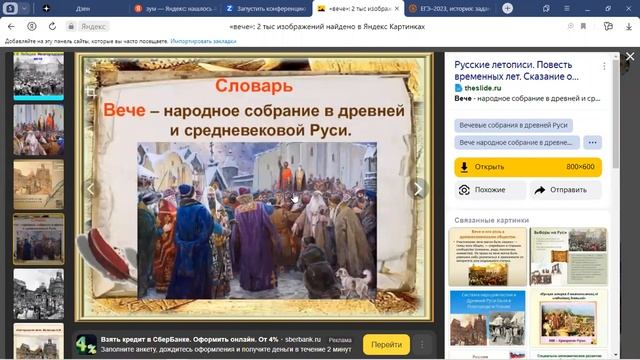Select black-and-white left thumbnail
Screen dimensions: 640x360
38,294
